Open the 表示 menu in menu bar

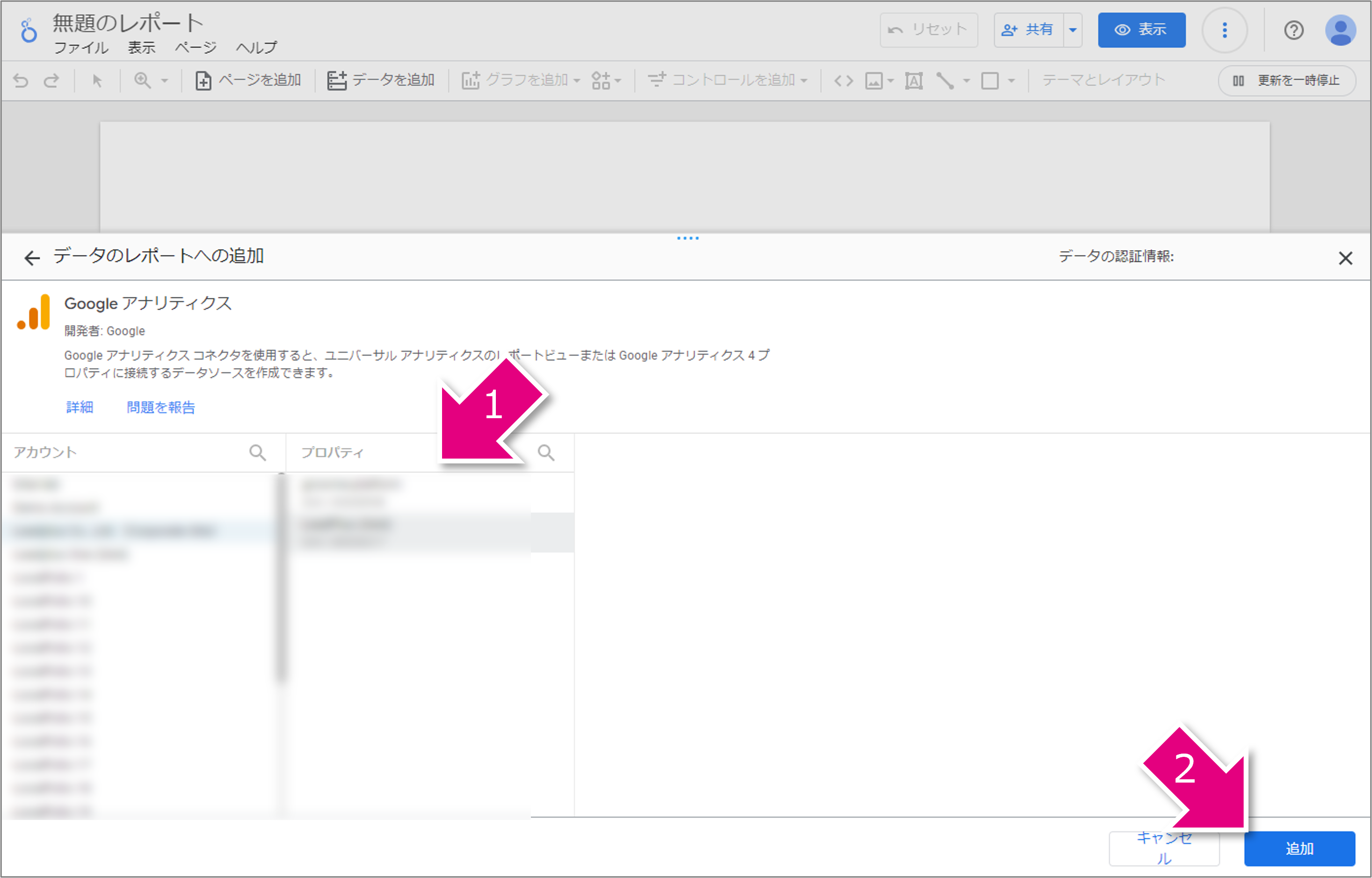tap(141, 48)
